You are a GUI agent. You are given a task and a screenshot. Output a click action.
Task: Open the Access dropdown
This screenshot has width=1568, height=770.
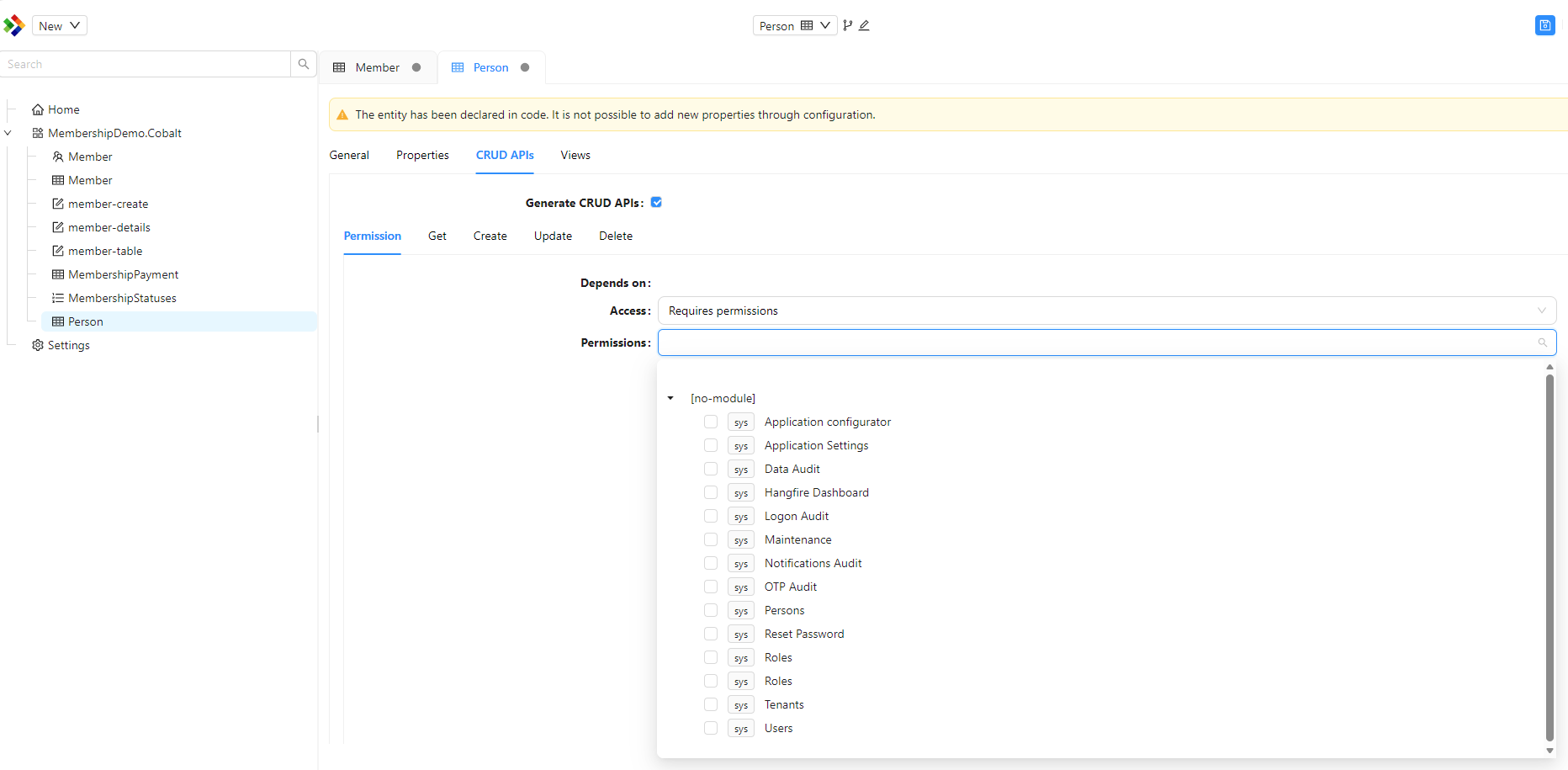click(x=1107, y=311)
